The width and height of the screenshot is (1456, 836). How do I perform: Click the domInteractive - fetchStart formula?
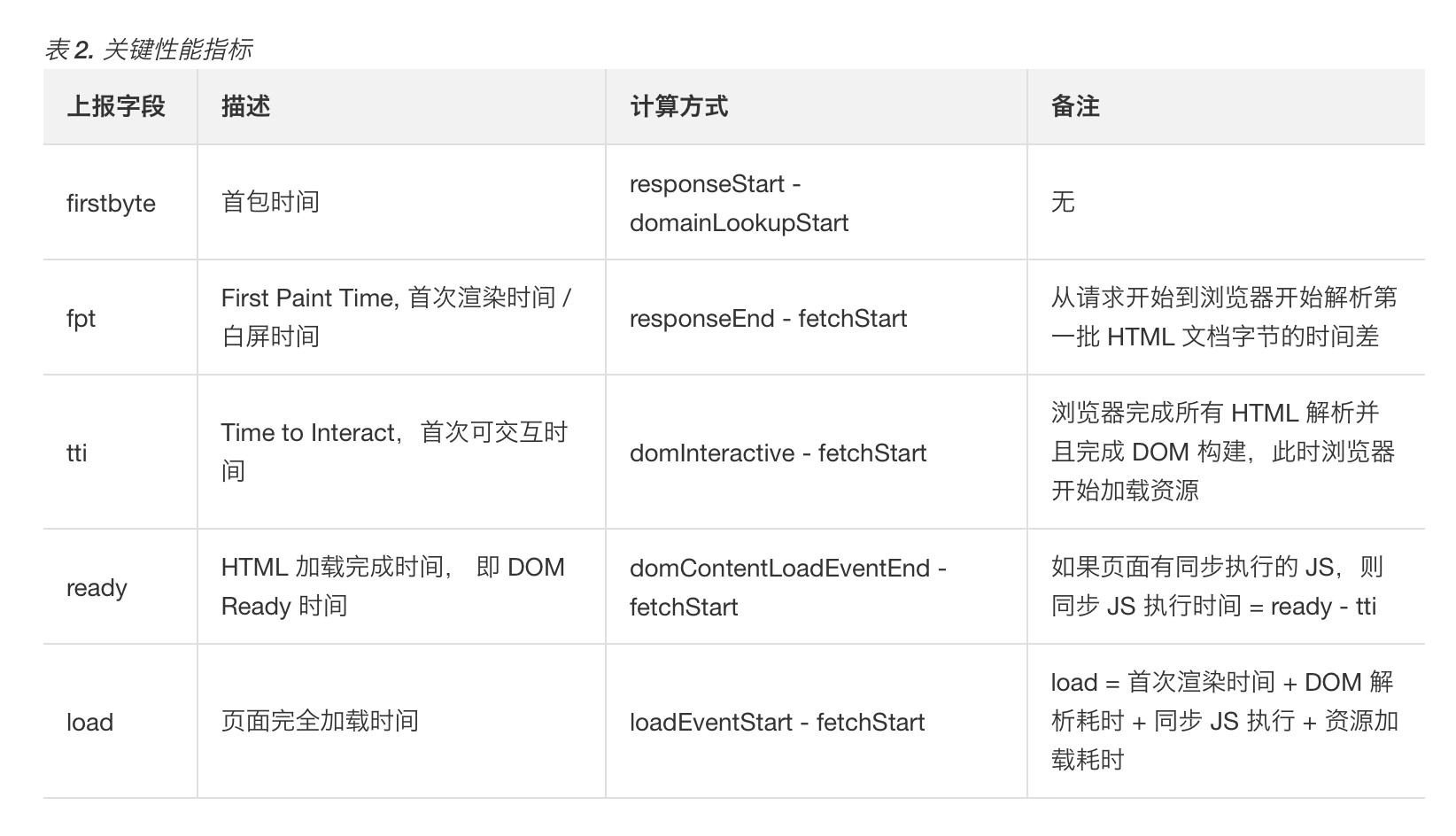(x=778, y=453)
